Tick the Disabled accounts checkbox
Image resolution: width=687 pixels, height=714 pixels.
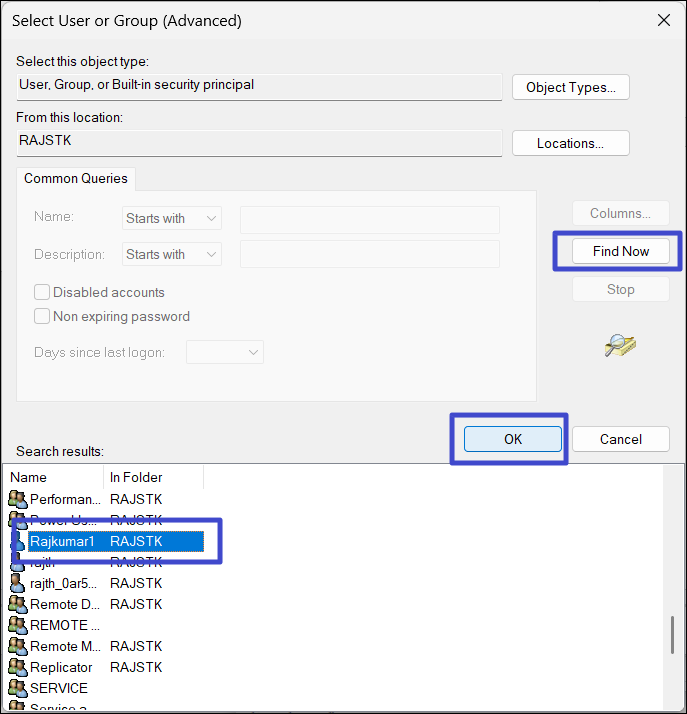(x=42, y=292)
